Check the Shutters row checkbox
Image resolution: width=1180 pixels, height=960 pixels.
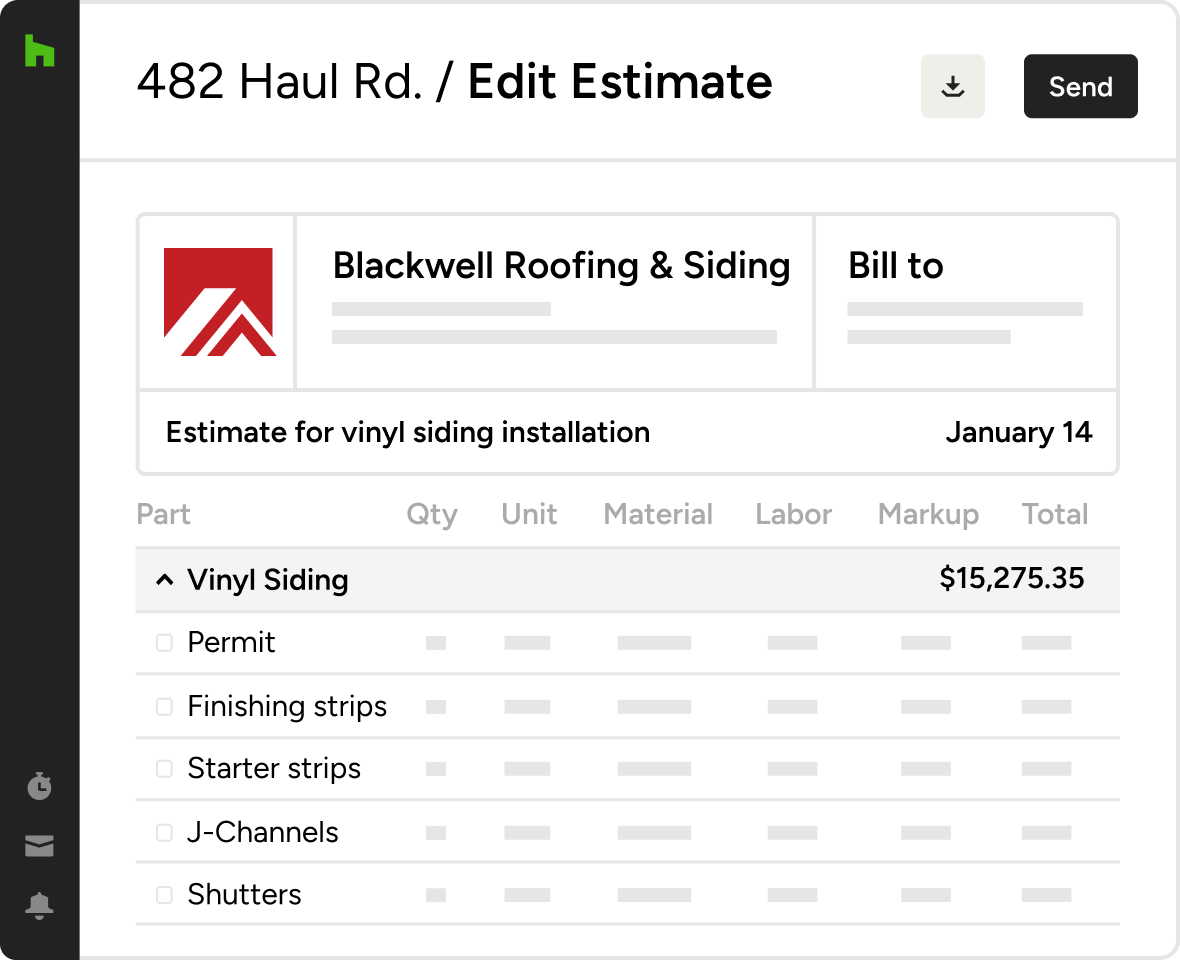click(x=163, y=894)
